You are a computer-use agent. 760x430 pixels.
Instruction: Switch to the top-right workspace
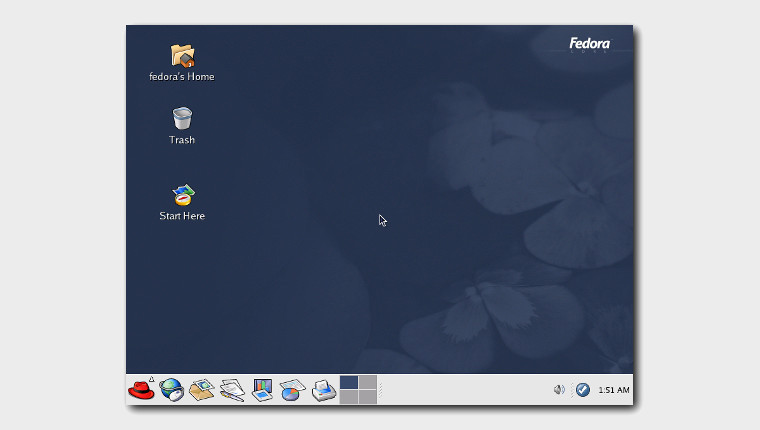coord(367,382)
